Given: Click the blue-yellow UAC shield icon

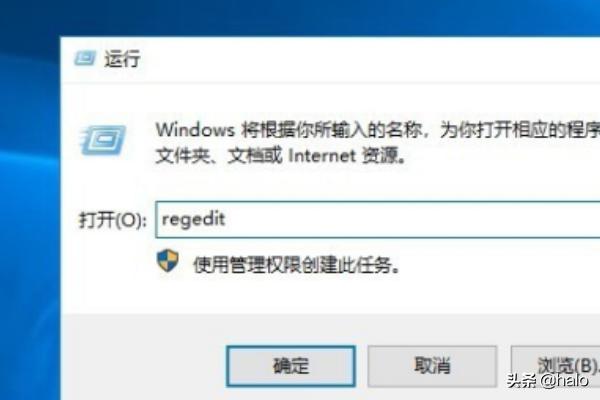Looking at the screenshot, I should click(x=168, y=261).
